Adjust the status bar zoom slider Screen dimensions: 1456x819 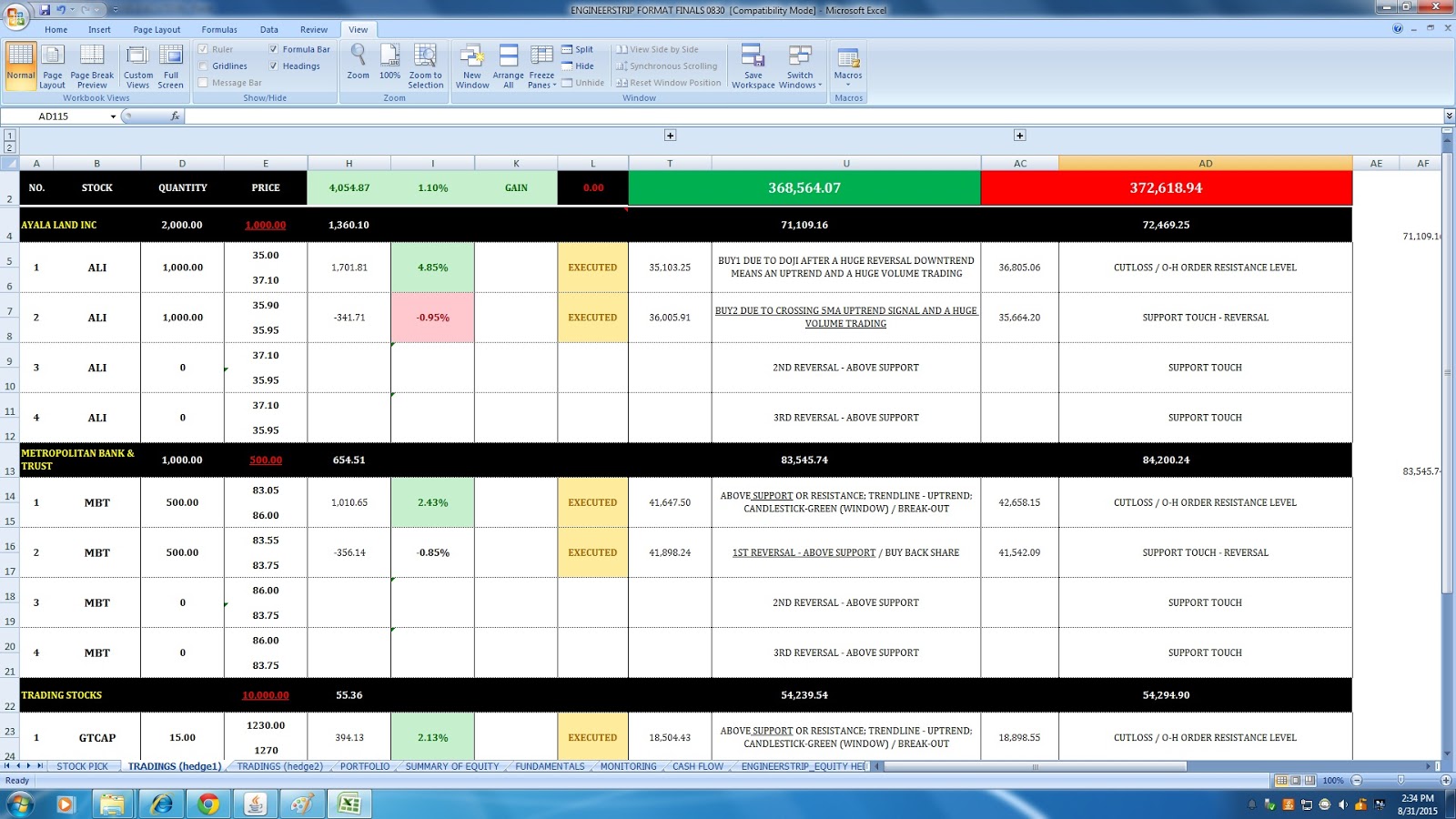click(x=1401, y=781)
